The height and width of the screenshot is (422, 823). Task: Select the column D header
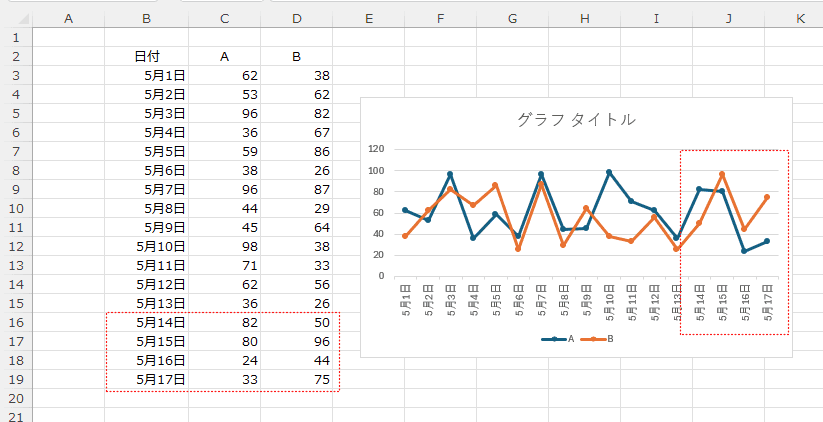click(296, 18)
